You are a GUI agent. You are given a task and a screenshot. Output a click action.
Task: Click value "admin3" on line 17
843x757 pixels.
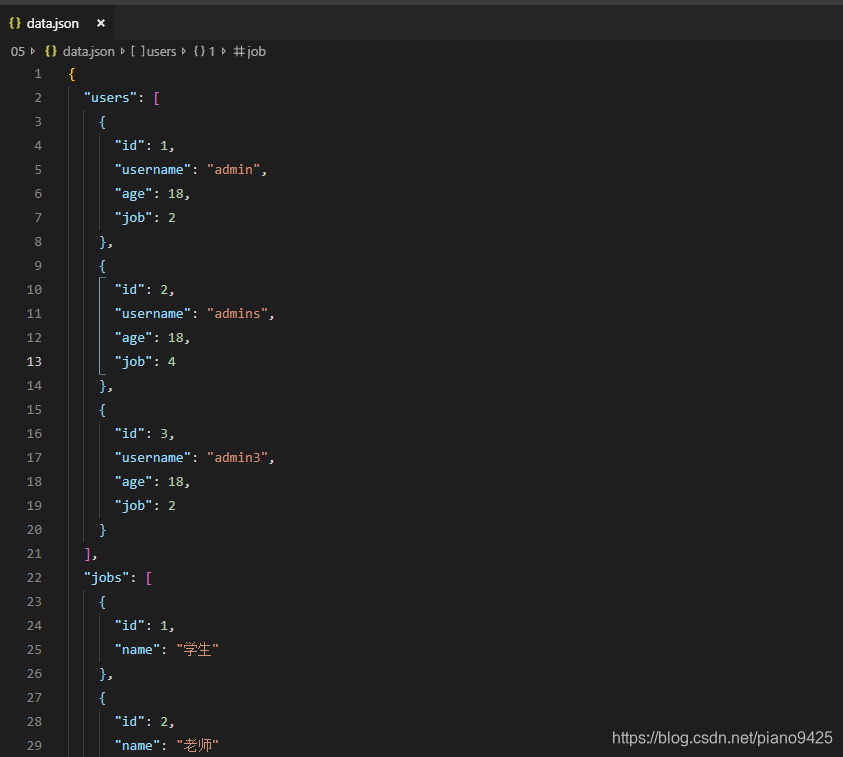pyautogui.click(x=237, y=458)
